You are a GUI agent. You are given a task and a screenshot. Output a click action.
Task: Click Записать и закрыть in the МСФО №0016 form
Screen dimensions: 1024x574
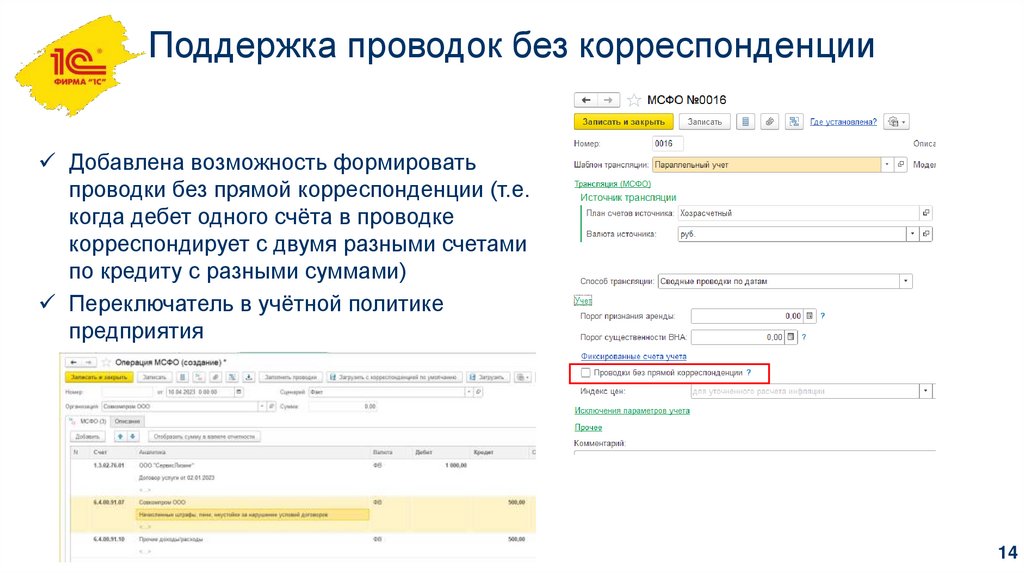tap(623, 121)
